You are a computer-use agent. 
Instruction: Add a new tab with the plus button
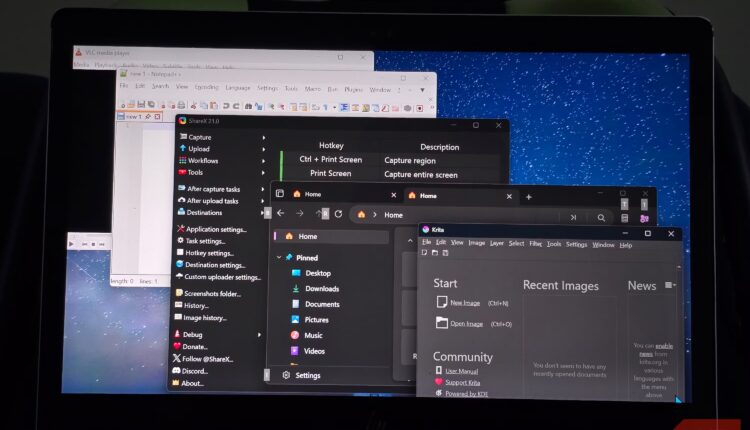coord(529,197)
